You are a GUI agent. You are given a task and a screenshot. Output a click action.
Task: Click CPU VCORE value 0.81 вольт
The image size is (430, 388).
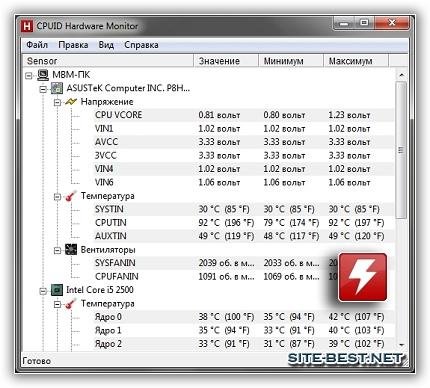pos(219,115)
